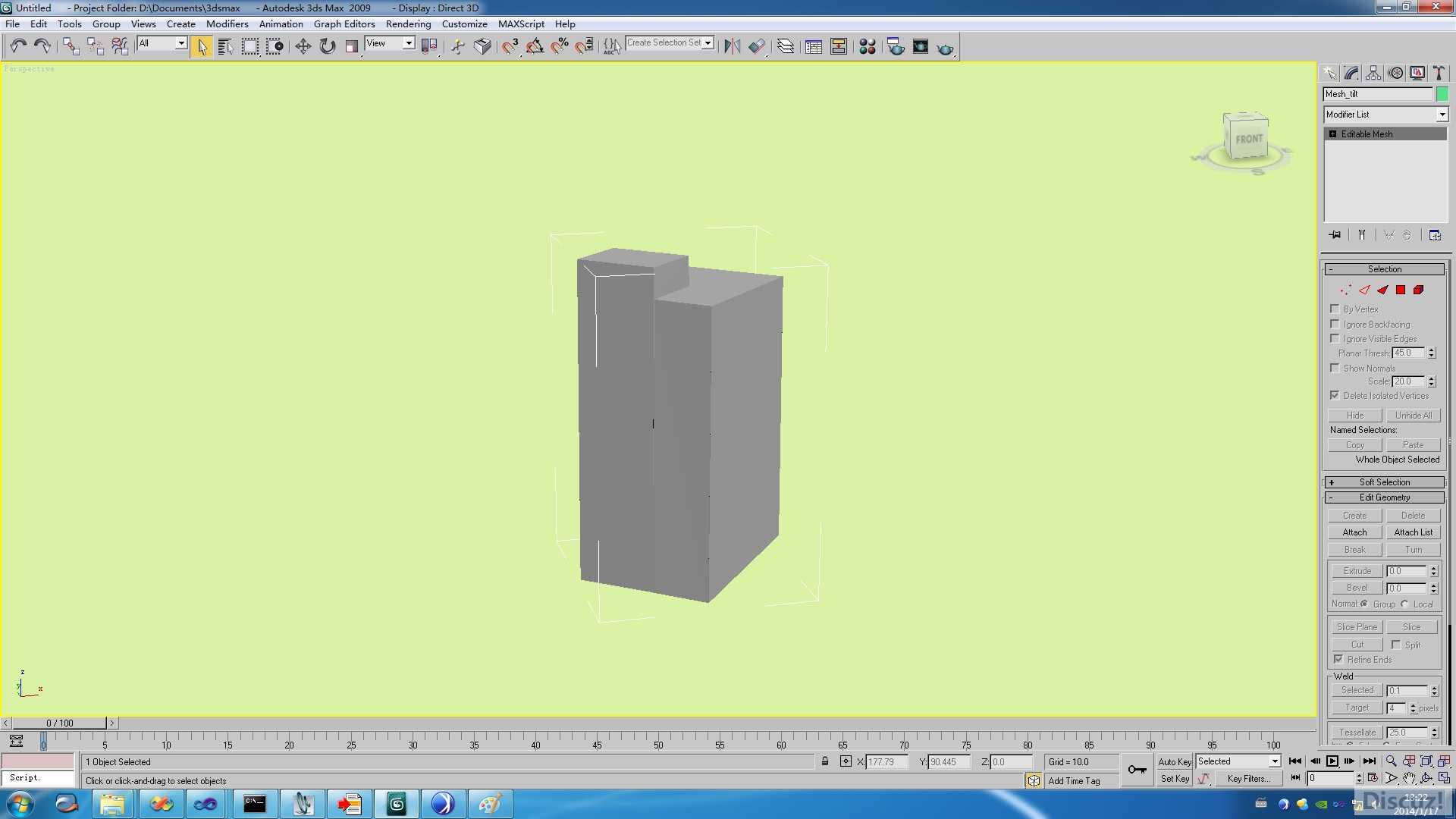The width and height of the screenshot is (1456, 819).
Task: Click the Play Animation button
Action: click(x=1332, y=761)
